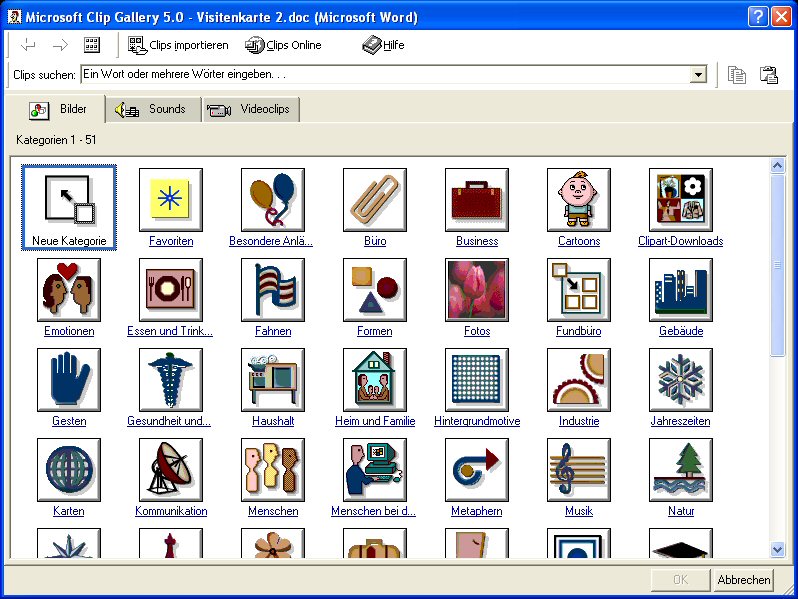The width and height of the screenshot is (798, 599).
Task: Switch to the Videoclips tab
Action: pyautogui.click(x=251, y=109)
